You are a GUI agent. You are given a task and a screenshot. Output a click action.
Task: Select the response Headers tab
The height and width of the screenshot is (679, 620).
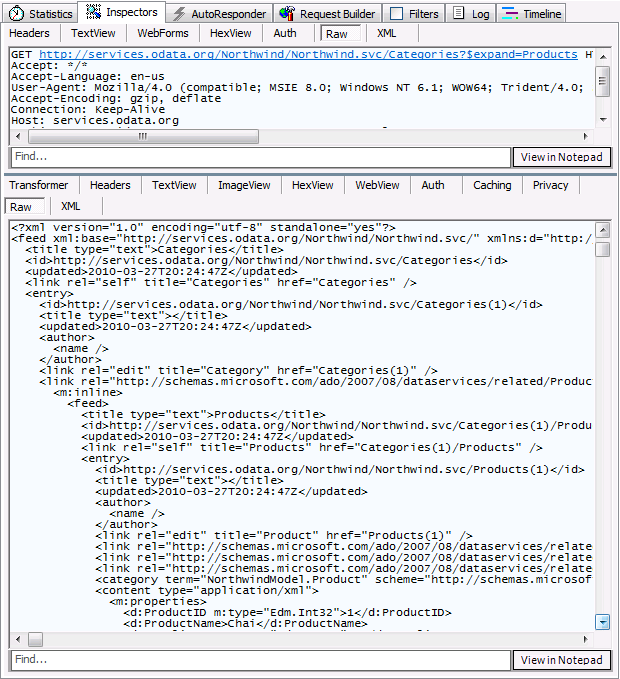point(110,185)
